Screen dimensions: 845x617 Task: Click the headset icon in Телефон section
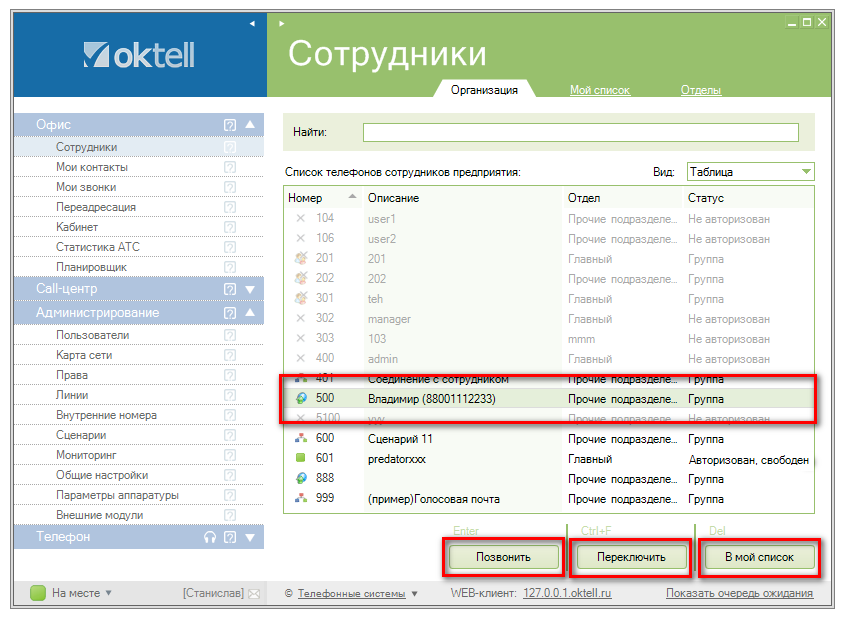(x=209, y=537)
